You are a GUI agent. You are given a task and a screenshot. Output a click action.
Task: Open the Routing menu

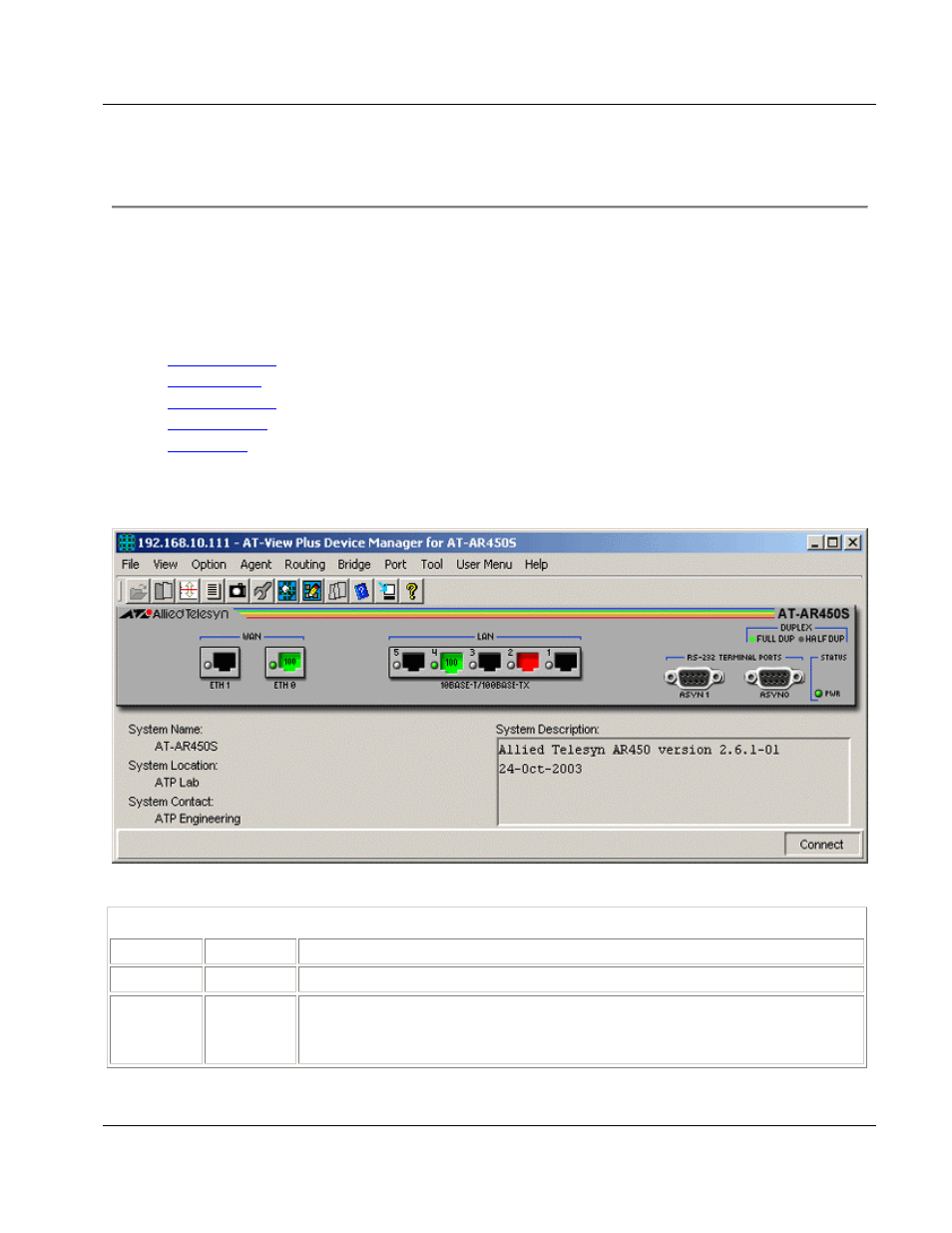[x=304, y=564]
